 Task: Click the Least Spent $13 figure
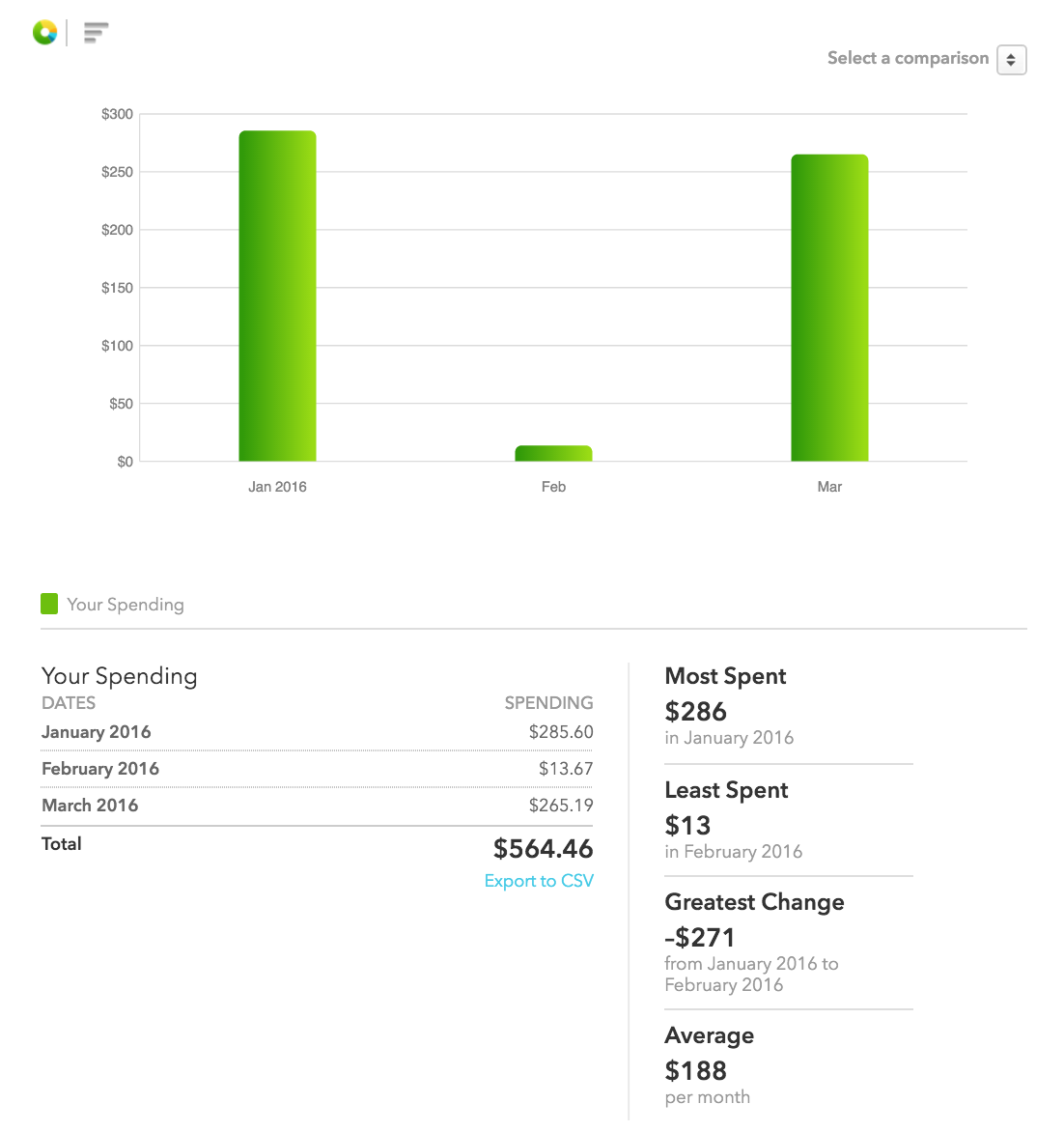tap(687, 826)
